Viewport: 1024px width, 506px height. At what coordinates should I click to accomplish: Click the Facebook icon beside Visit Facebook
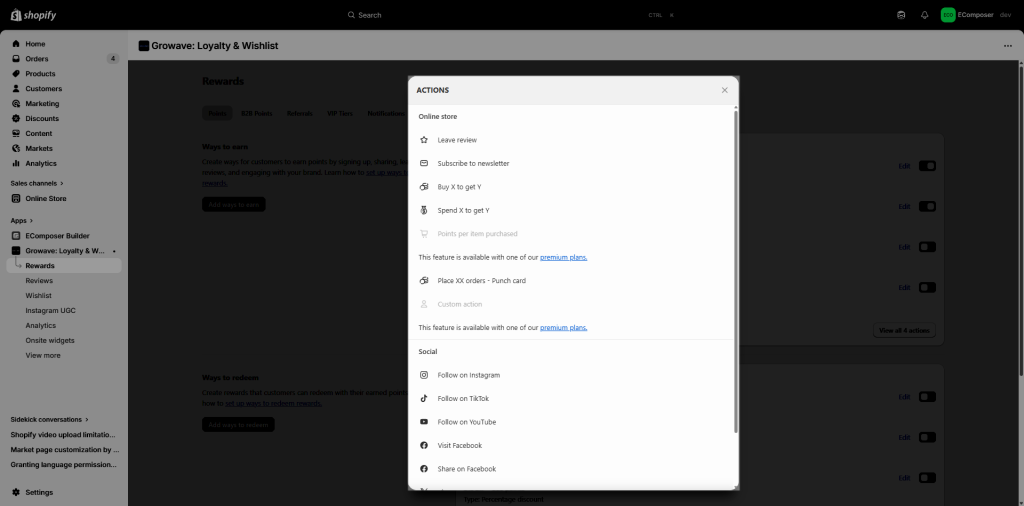click(x=424, y=445)
